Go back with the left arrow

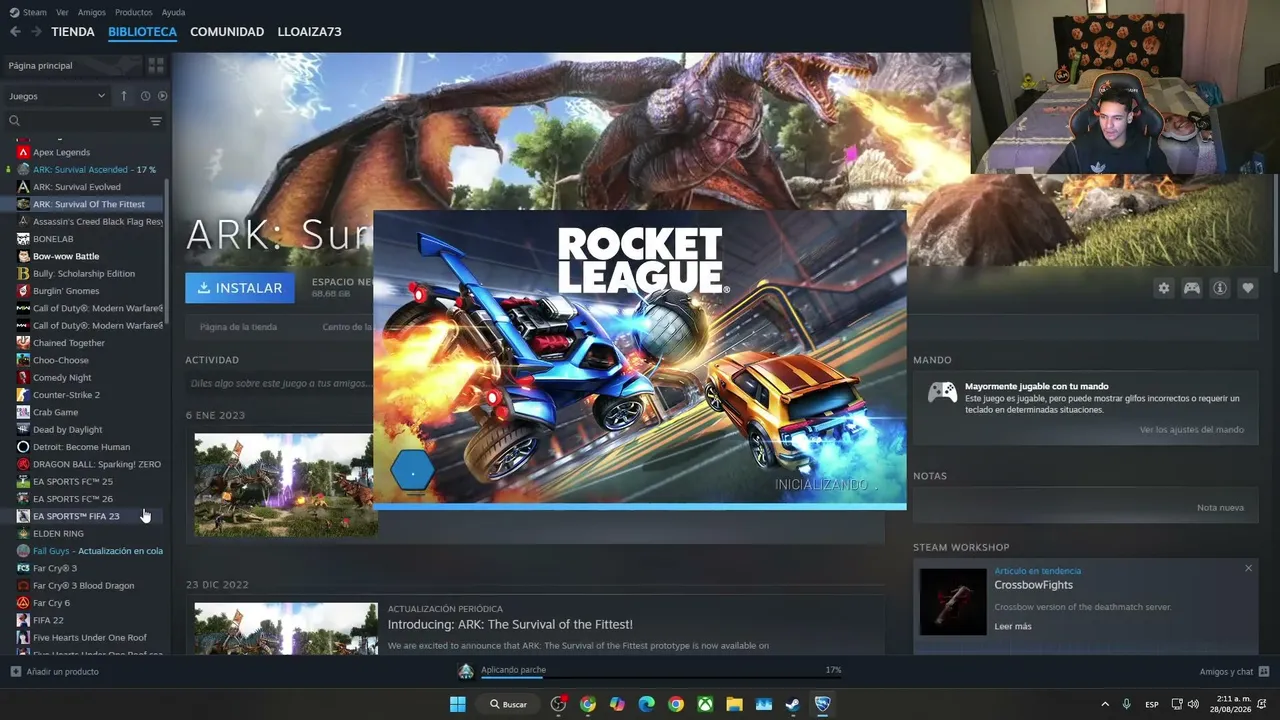(15, 32)
